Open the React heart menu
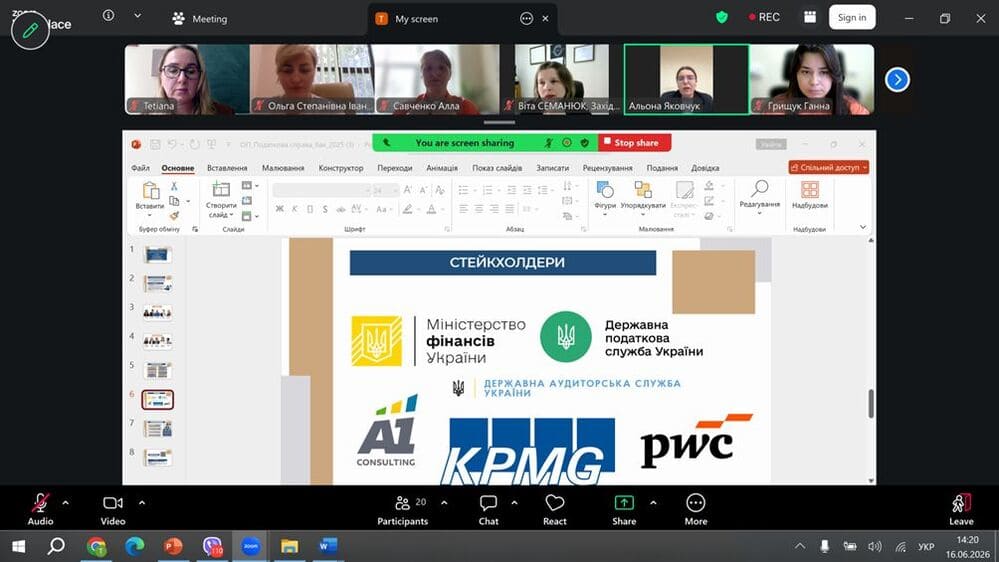The width and height of the screenshot is (999, 562). tap(555, 510)
